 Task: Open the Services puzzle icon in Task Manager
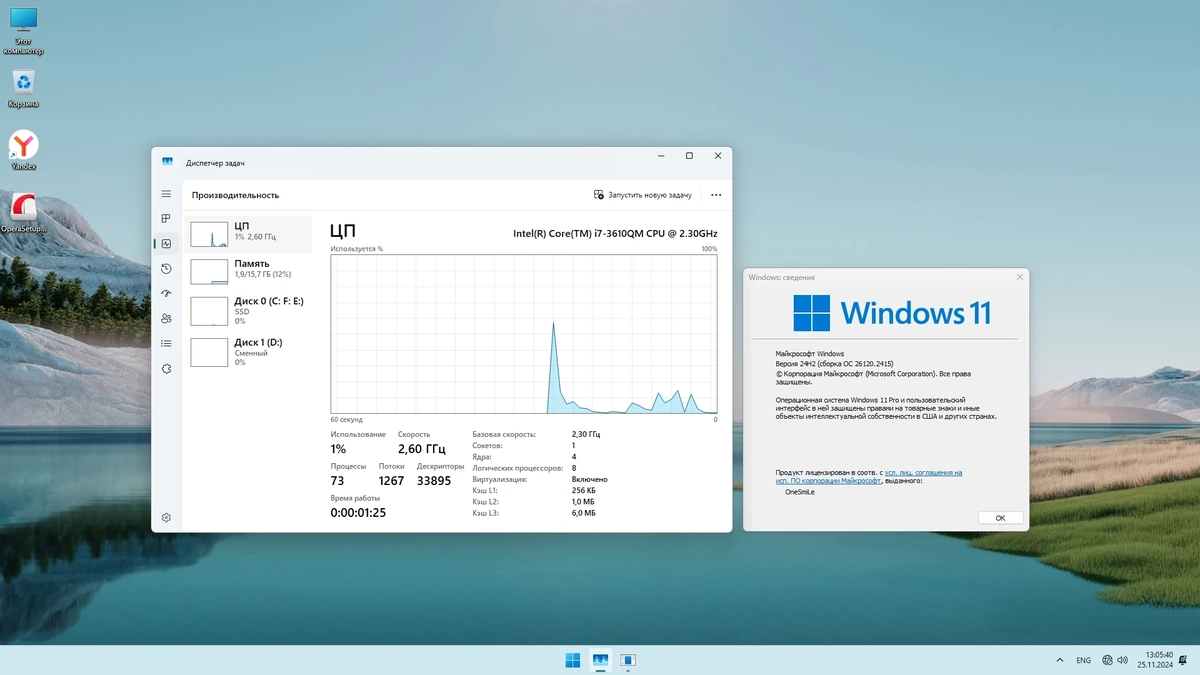coord(166,368)
